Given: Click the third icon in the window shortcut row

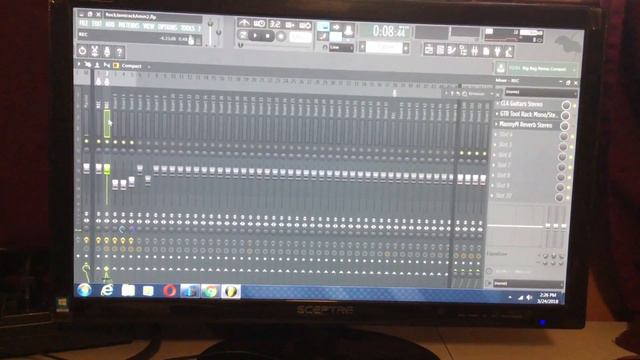Looking at the screenshot, I should coord(452,50).
